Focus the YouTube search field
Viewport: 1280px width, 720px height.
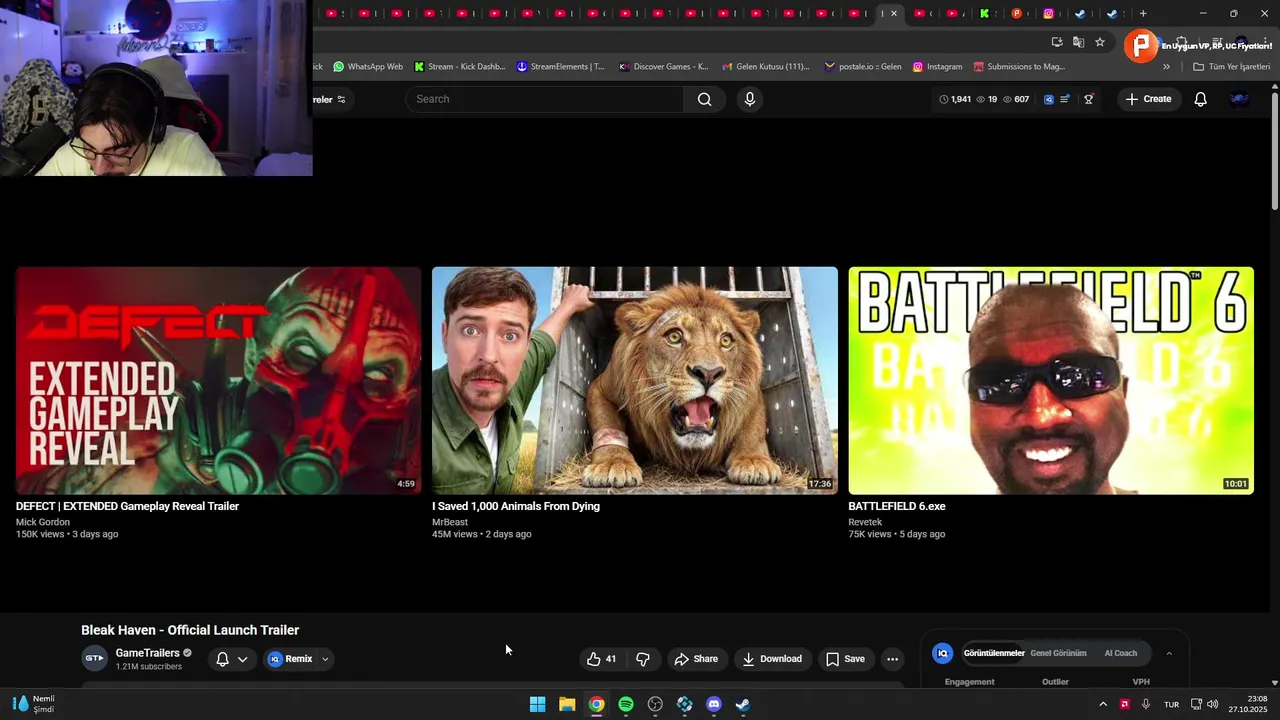click(x=545, y=99)
